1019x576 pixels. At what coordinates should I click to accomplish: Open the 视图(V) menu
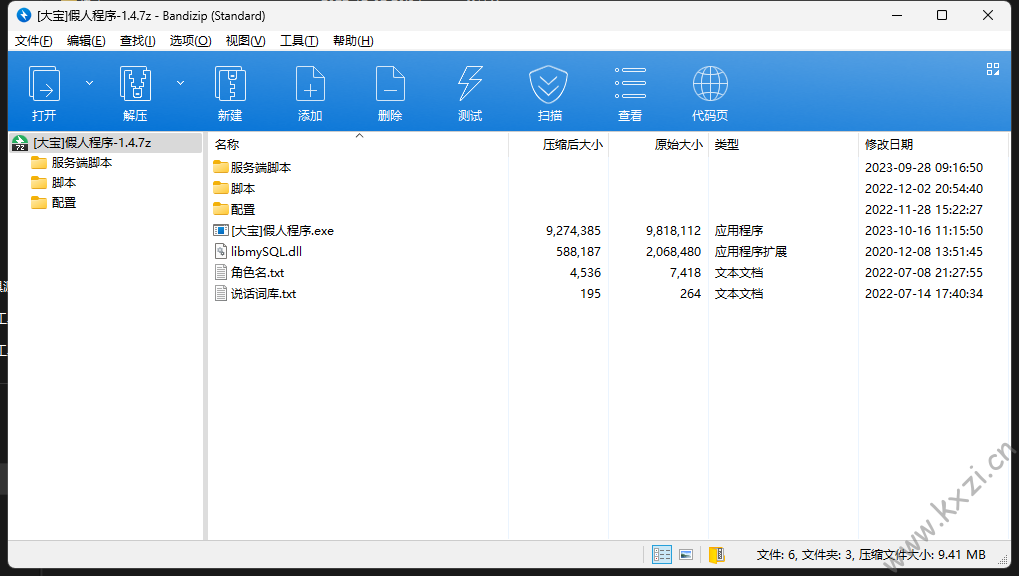coord(245,41)
